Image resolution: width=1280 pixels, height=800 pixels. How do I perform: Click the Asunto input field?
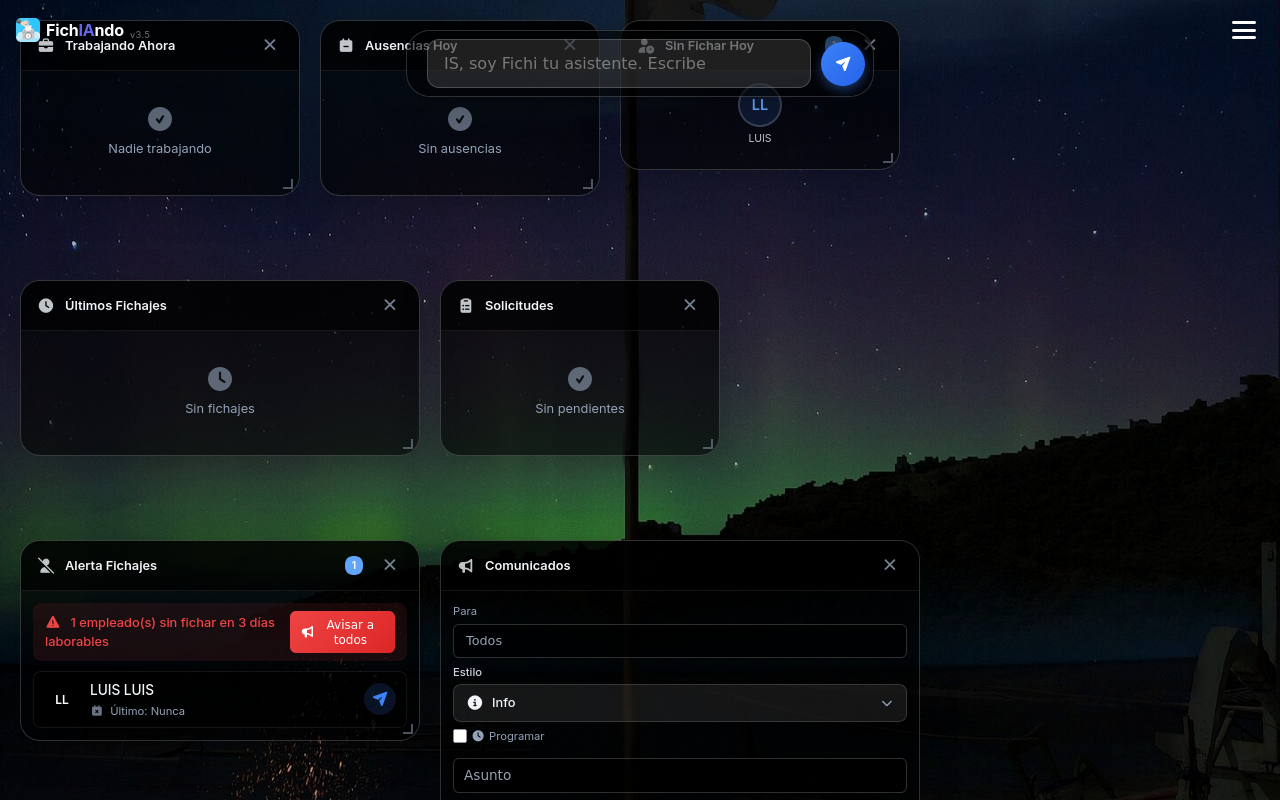click(x=680, y=775)
